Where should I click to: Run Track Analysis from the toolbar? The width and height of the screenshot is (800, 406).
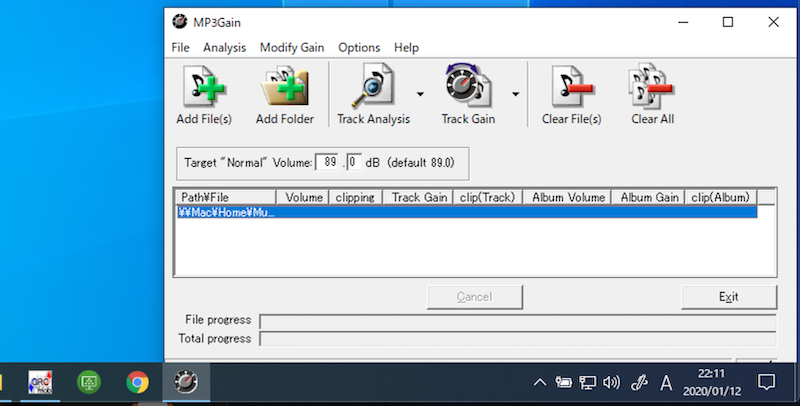pos(372,90)
